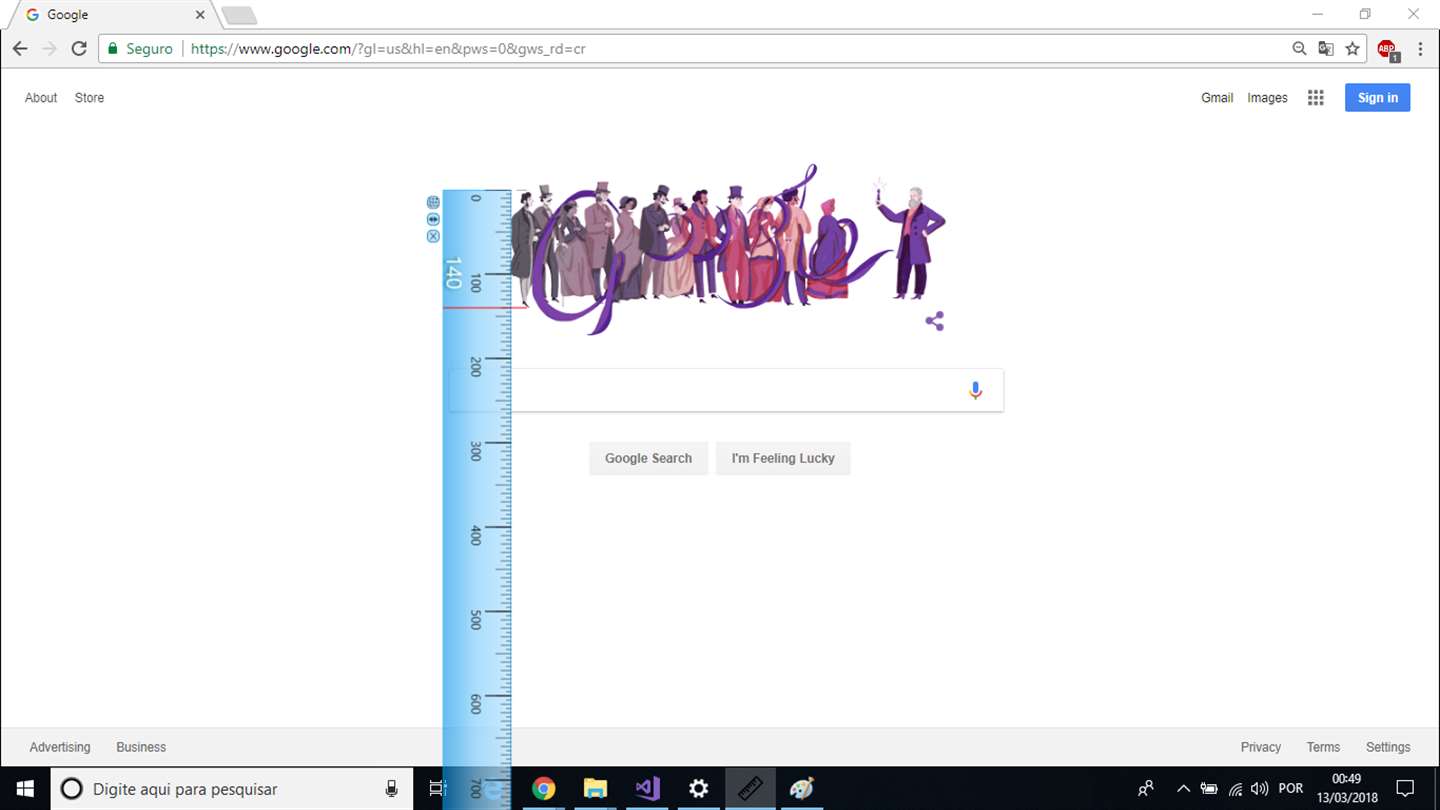This screenshot has height=810, width=1440.
Task: Bookmark this page with the star icon
Action: (x=1352, y=48)
